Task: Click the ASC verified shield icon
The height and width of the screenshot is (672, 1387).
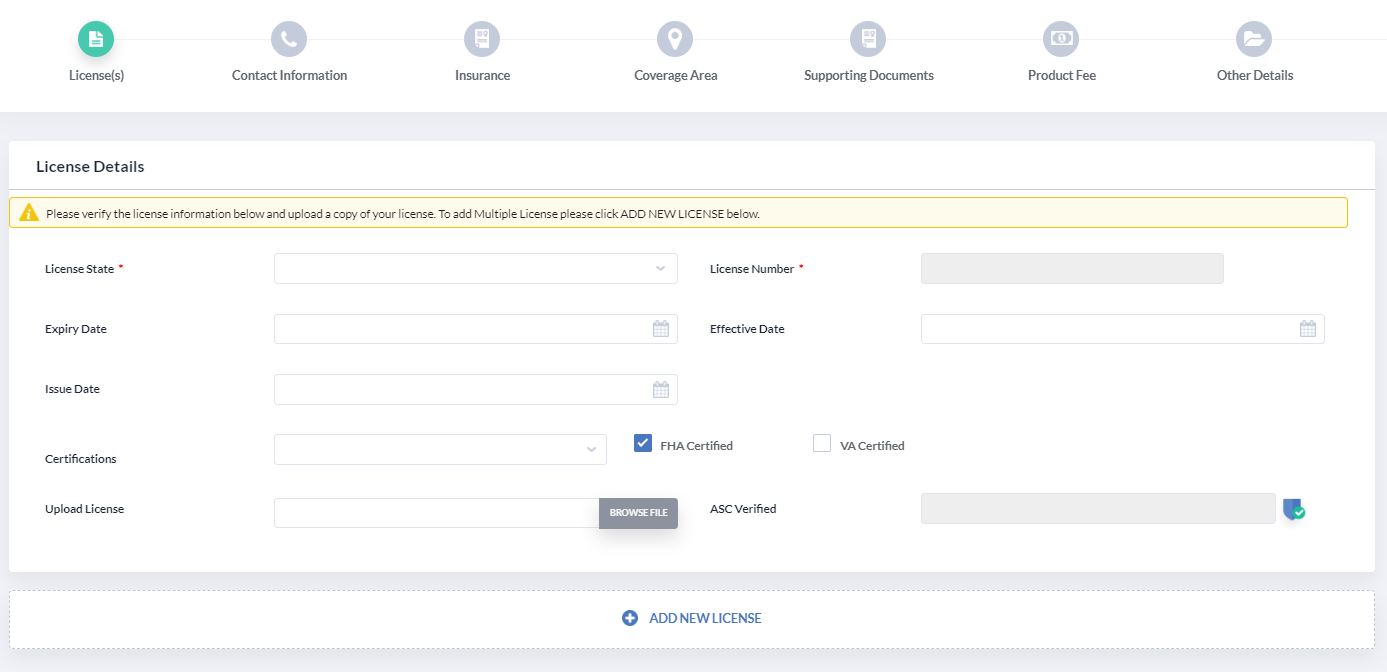Action: 1294,509
